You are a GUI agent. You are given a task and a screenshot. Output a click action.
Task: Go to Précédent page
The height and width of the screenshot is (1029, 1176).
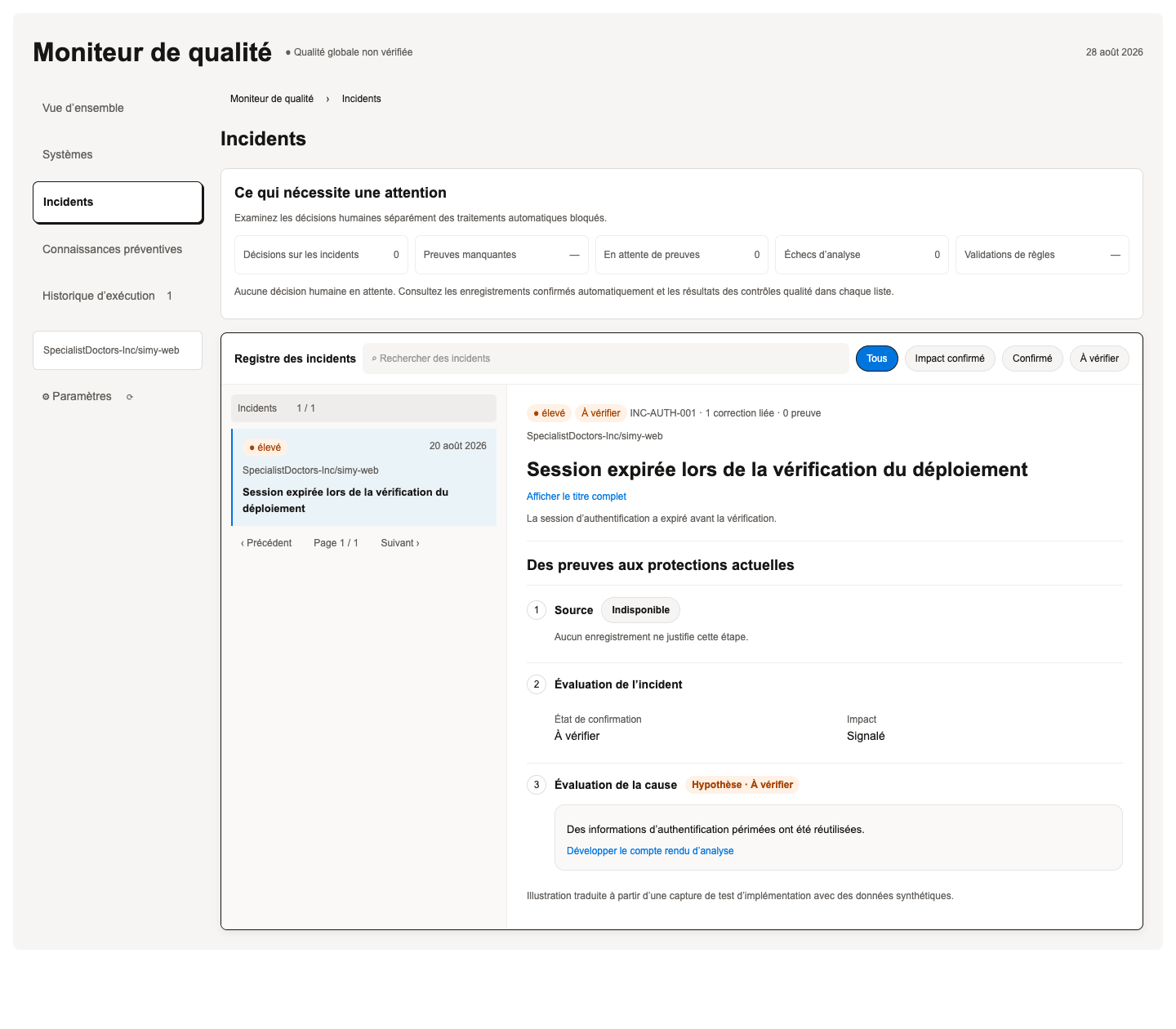tap(266, 543)
